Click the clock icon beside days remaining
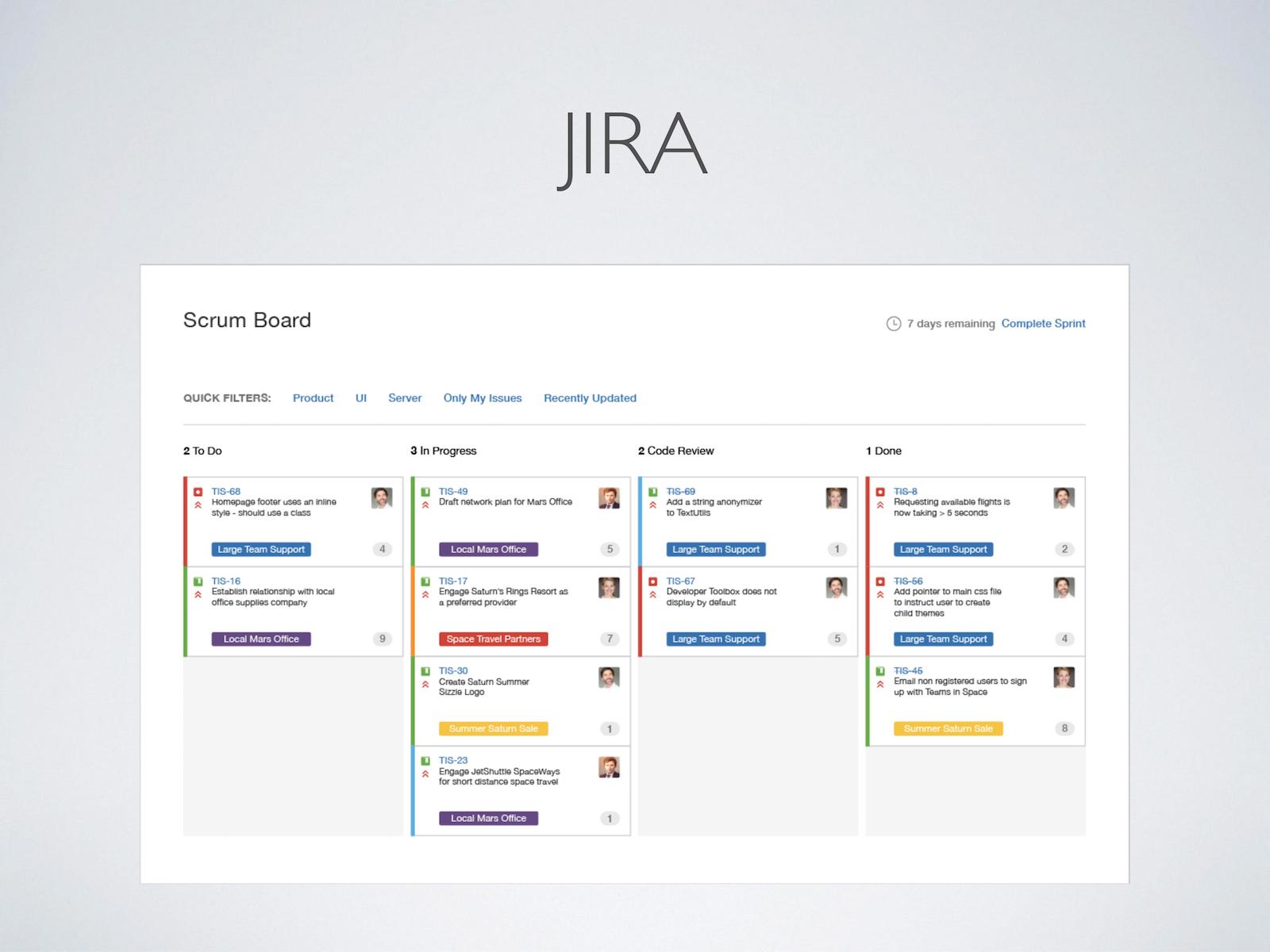This screenshot has height=952, width=1270. point(894,324)
